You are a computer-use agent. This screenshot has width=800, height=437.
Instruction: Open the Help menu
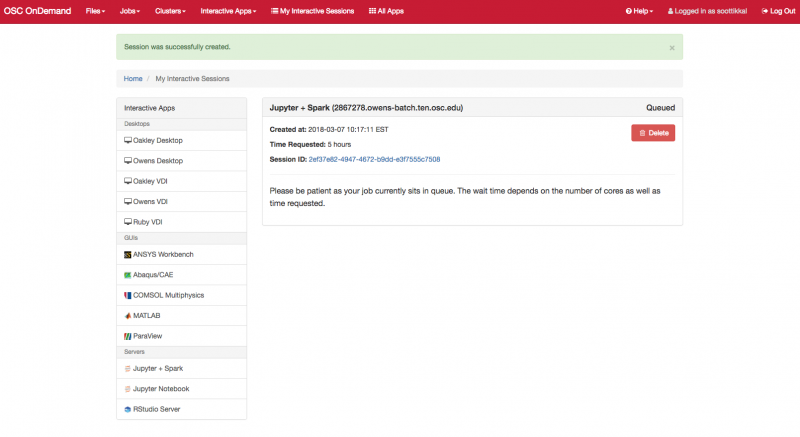coord(639,11)
